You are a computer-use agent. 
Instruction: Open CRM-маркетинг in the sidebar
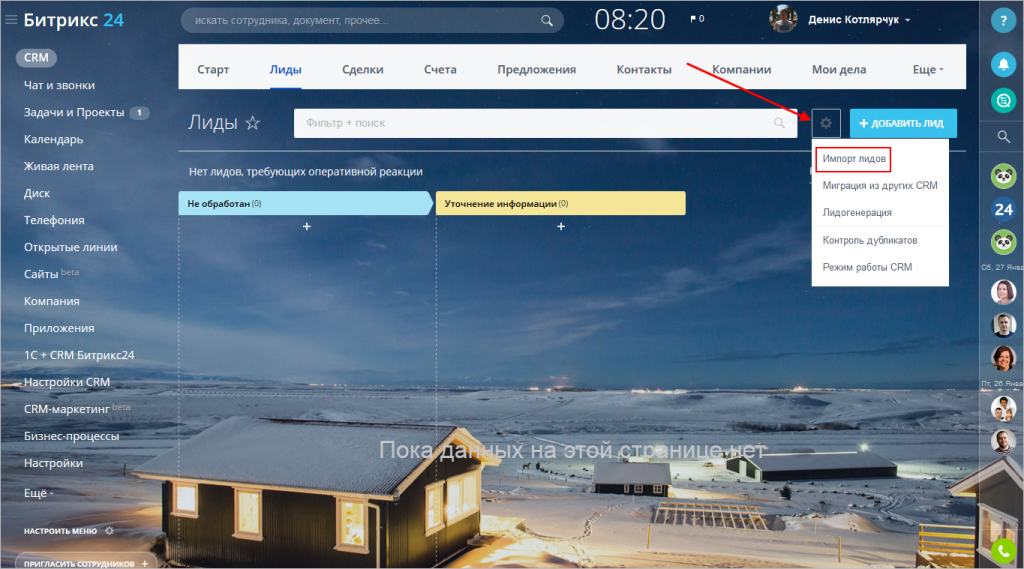point(67,409)
